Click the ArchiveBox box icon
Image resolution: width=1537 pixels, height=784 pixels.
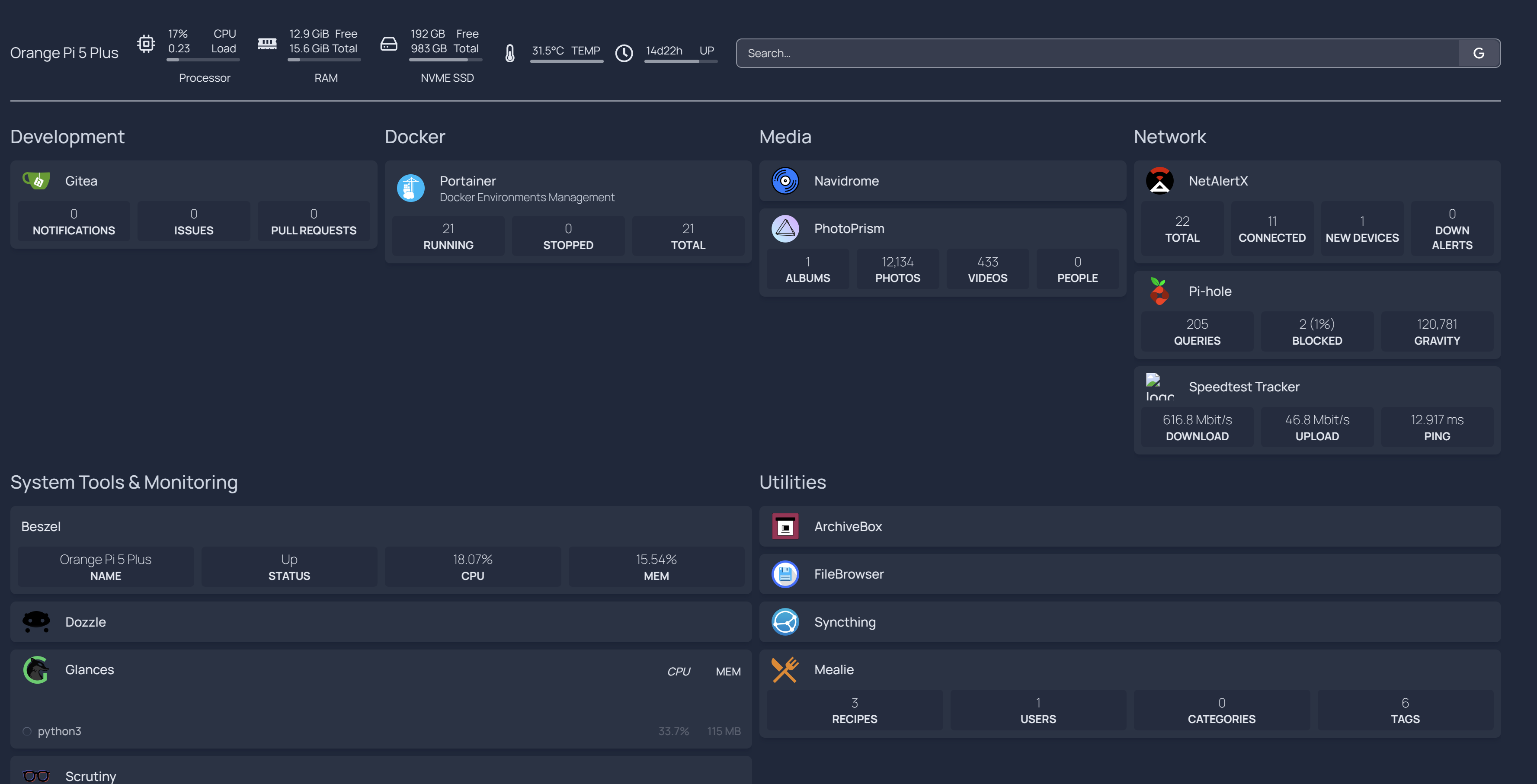(x=785, y=526)
